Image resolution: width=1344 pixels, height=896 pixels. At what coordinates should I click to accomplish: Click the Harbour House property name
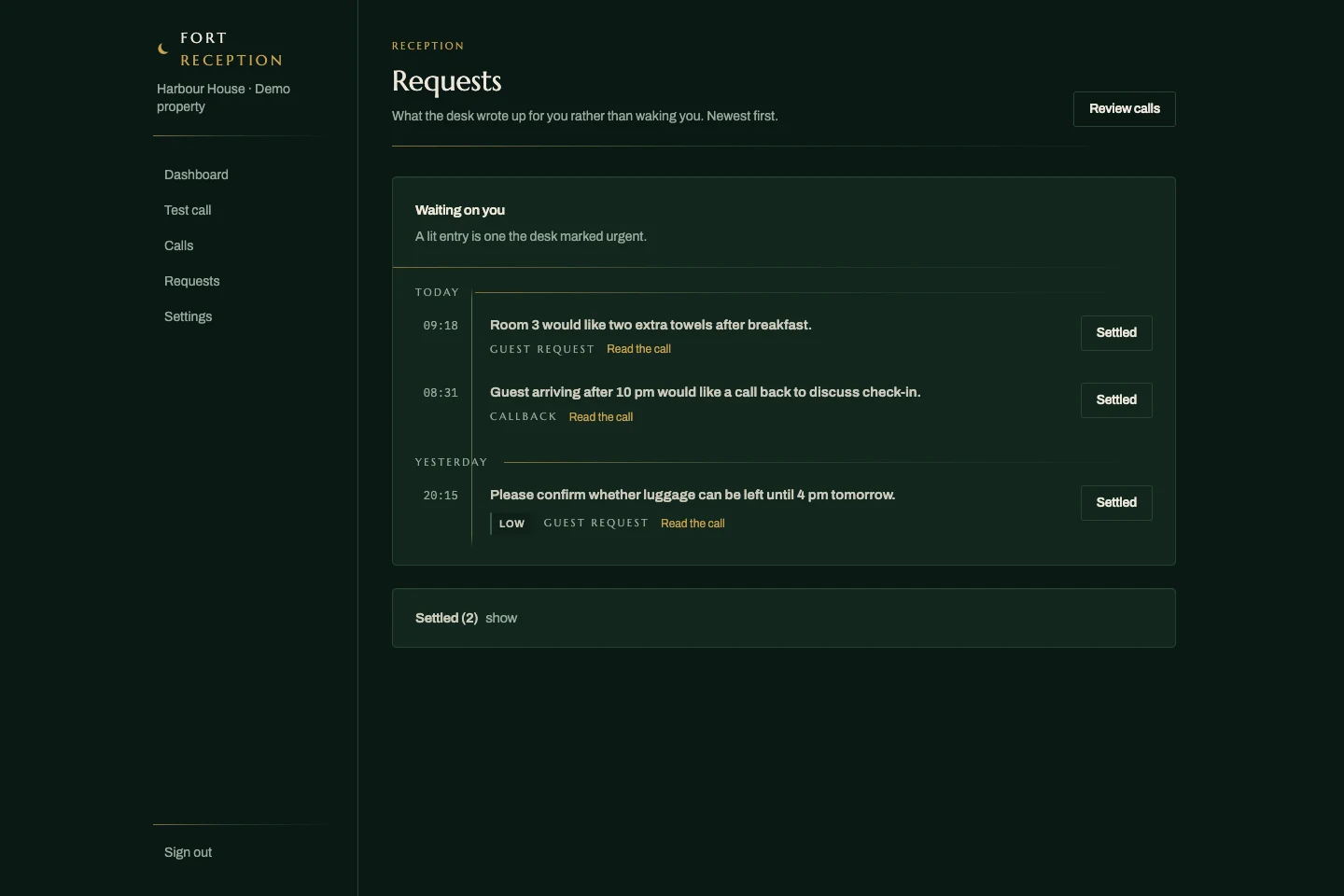click(223, 98)
